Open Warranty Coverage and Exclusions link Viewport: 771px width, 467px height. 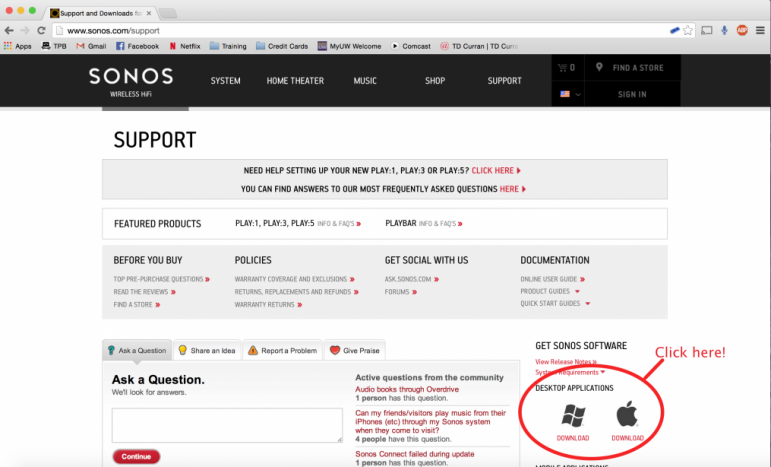pyautogui.click(x=295, y=279)
